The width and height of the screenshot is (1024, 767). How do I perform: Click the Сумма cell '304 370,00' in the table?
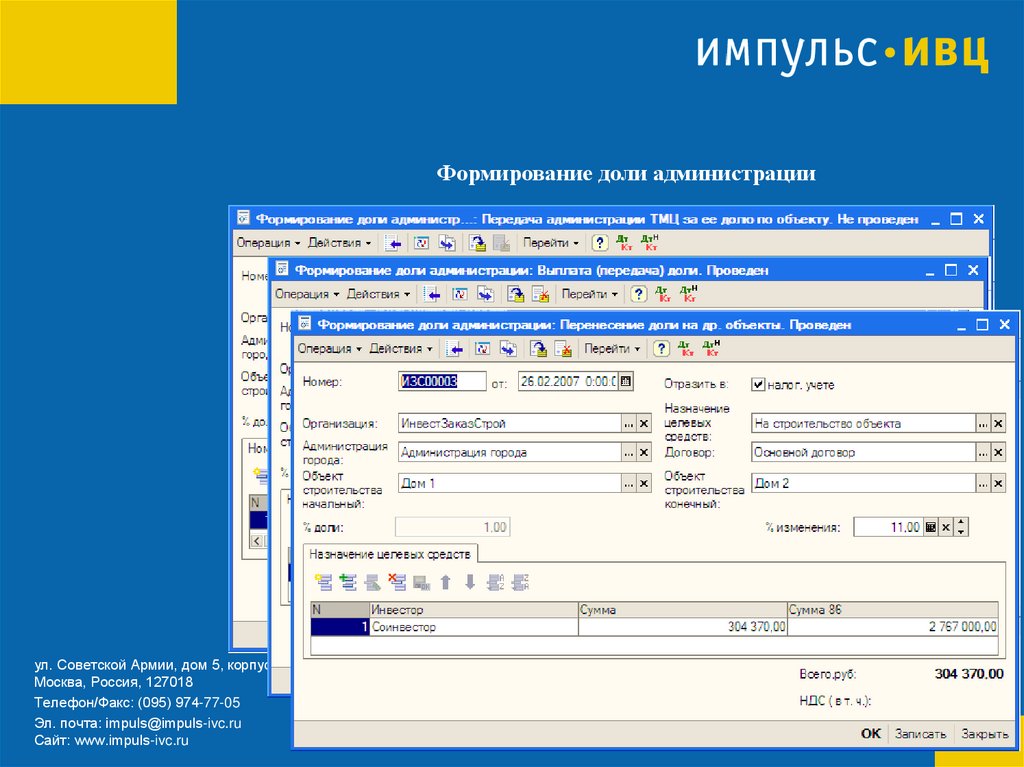coord(682,627)
